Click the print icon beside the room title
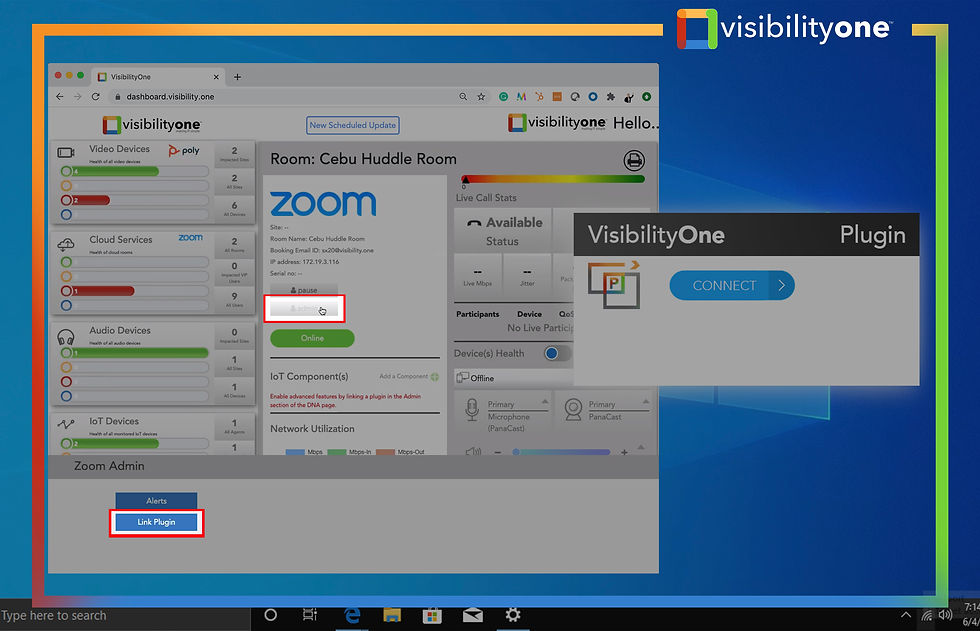Screen dimensions: 980x631 (634, 161)
